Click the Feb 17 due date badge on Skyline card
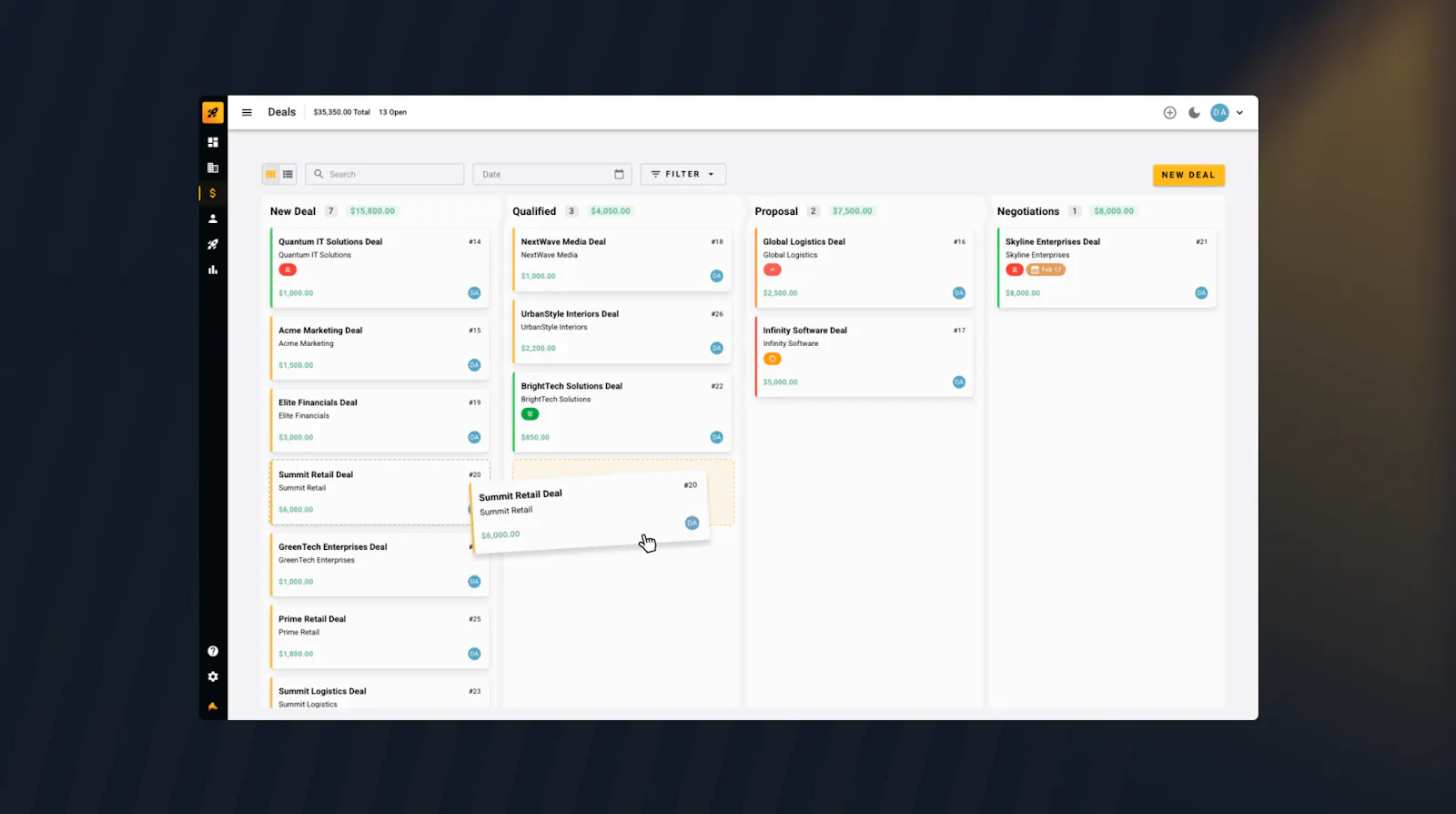 [1046, 270]
